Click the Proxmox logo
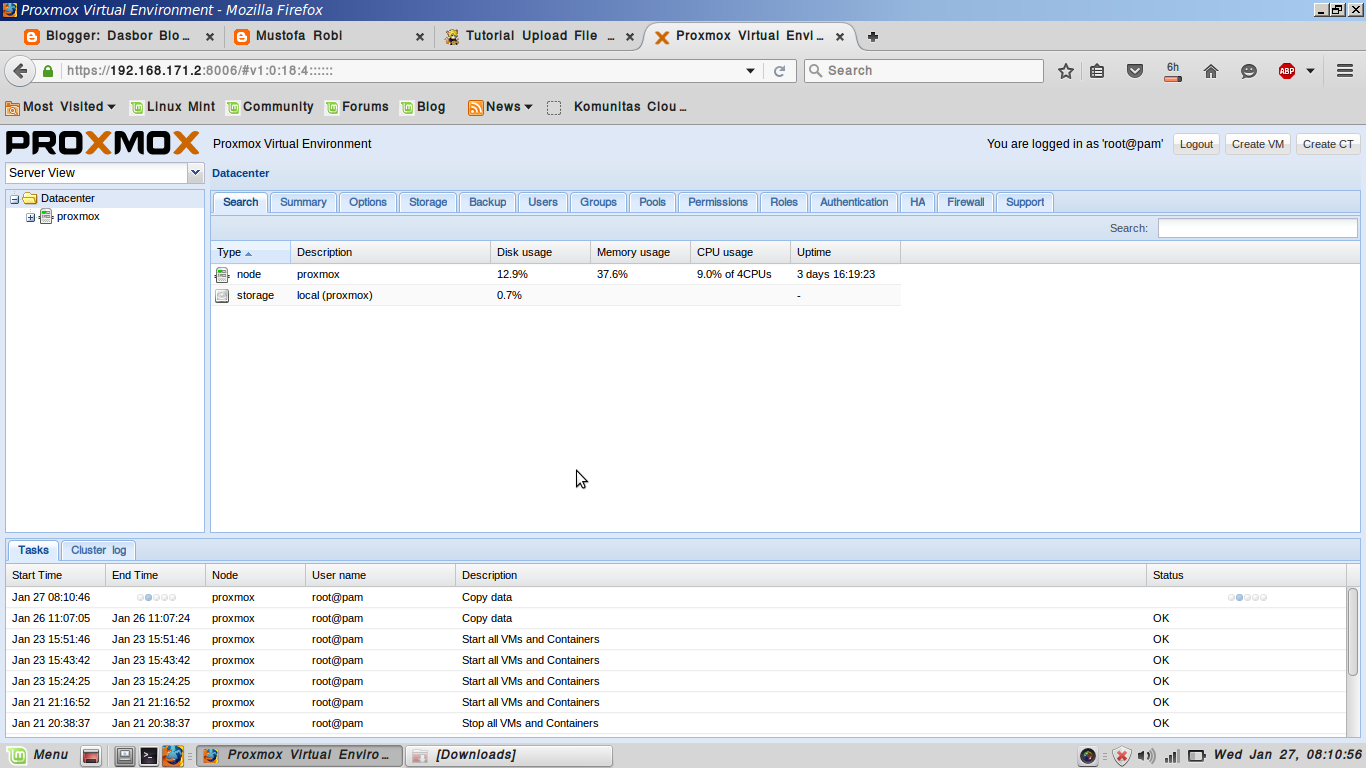This screenshot has height=768, width=1366. pos(103,143)
